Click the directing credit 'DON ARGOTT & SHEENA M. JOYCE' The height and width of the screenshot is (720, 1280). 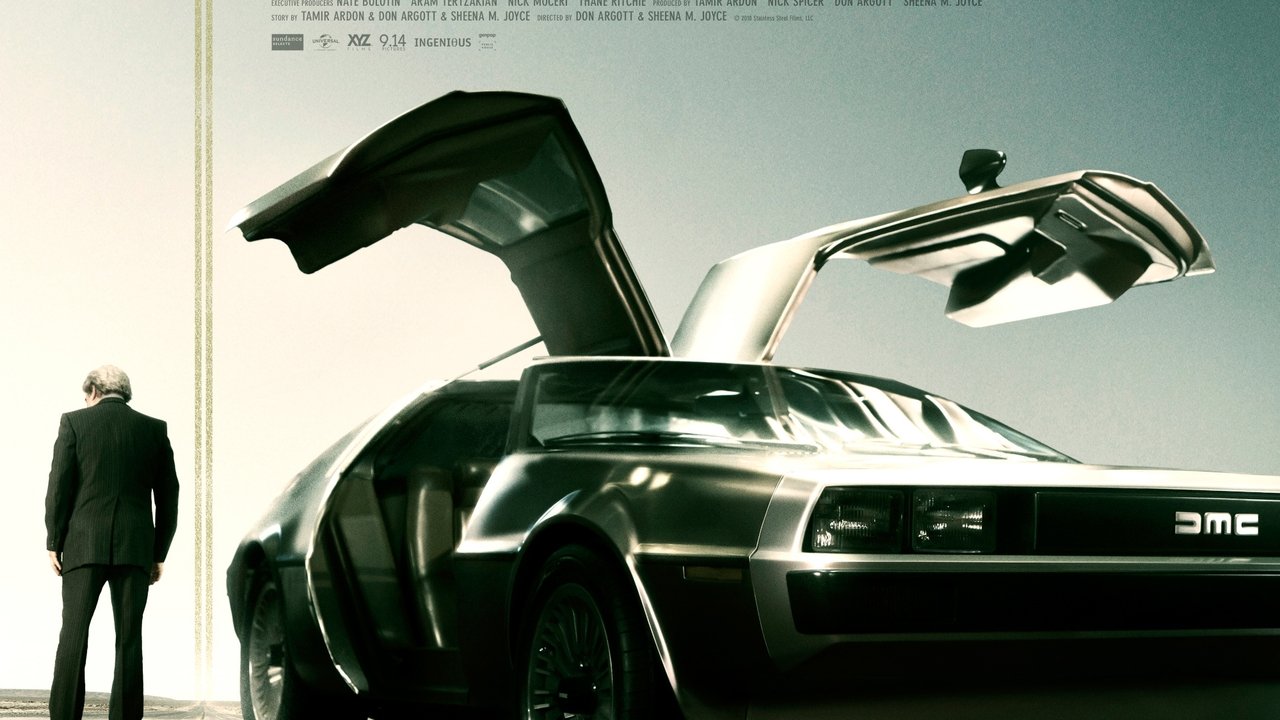coord(652,18)
